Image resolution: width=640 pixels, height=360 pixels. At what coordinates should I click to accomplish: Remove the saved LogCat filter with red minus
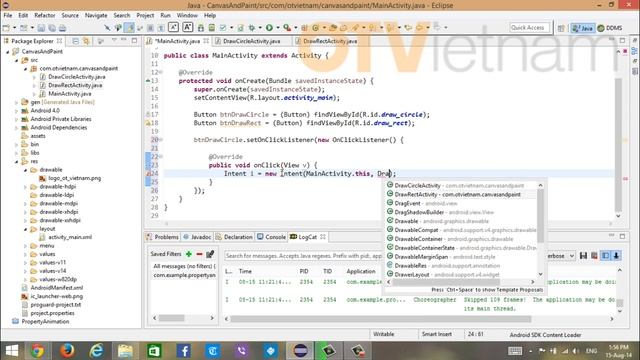point(199,254)
